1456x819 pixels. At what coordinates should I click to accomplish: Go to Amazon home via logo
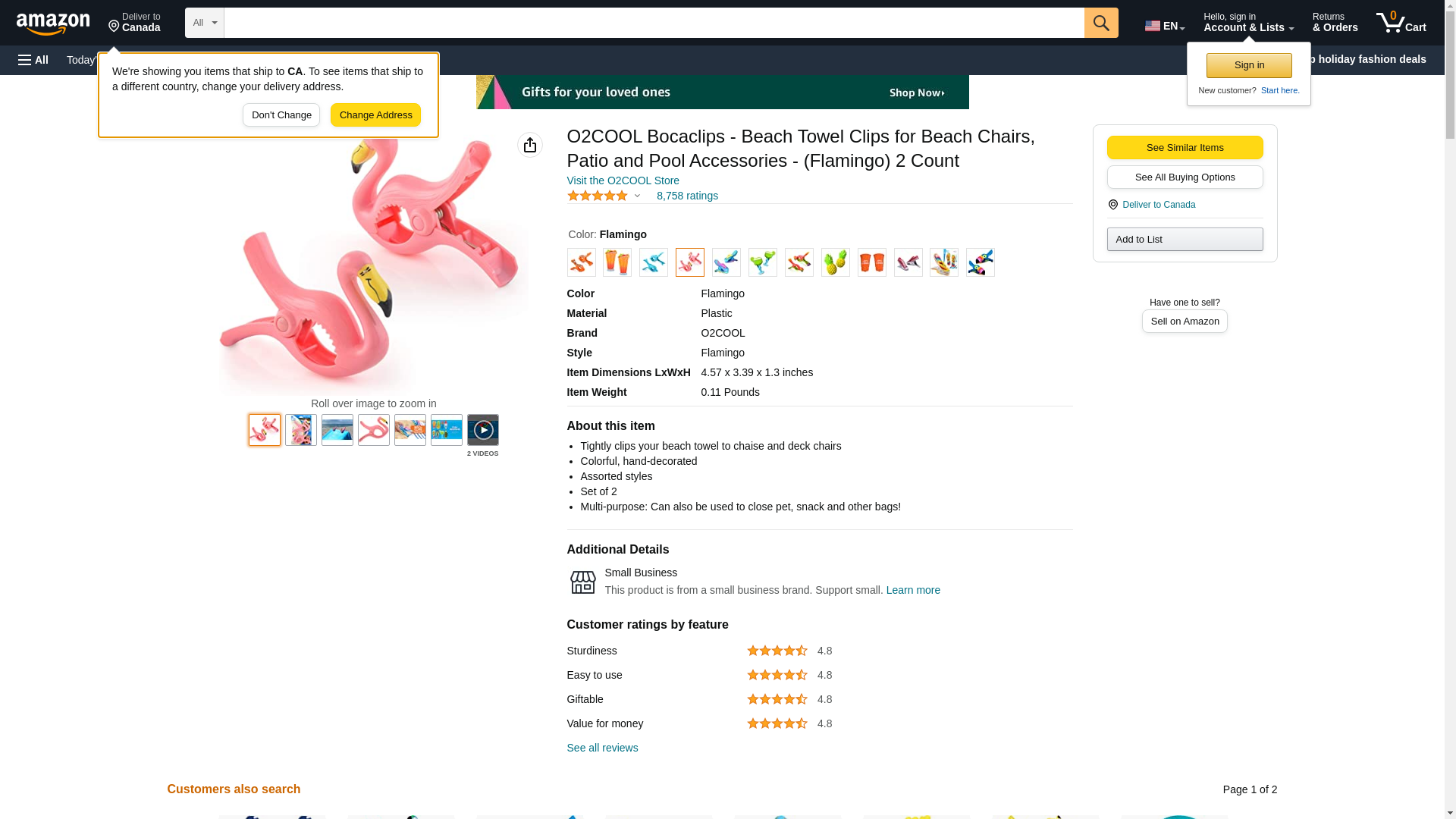pos(53,24)
